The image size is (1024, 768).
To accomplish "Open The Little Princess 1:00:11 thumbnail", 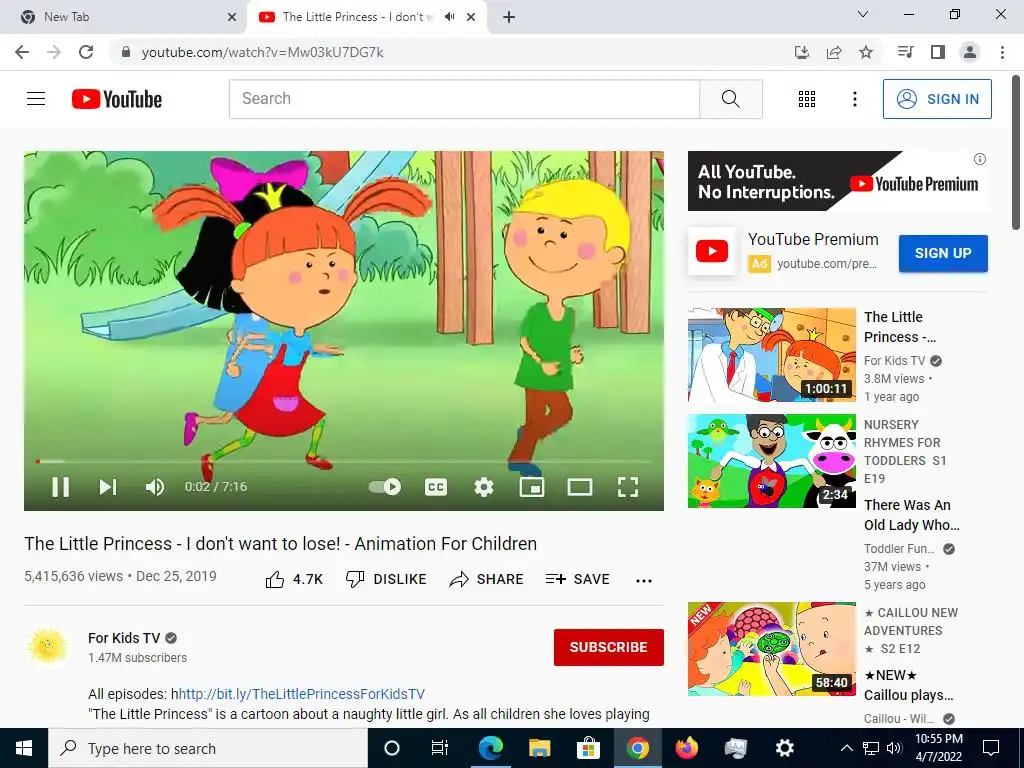I will [771, 355].
